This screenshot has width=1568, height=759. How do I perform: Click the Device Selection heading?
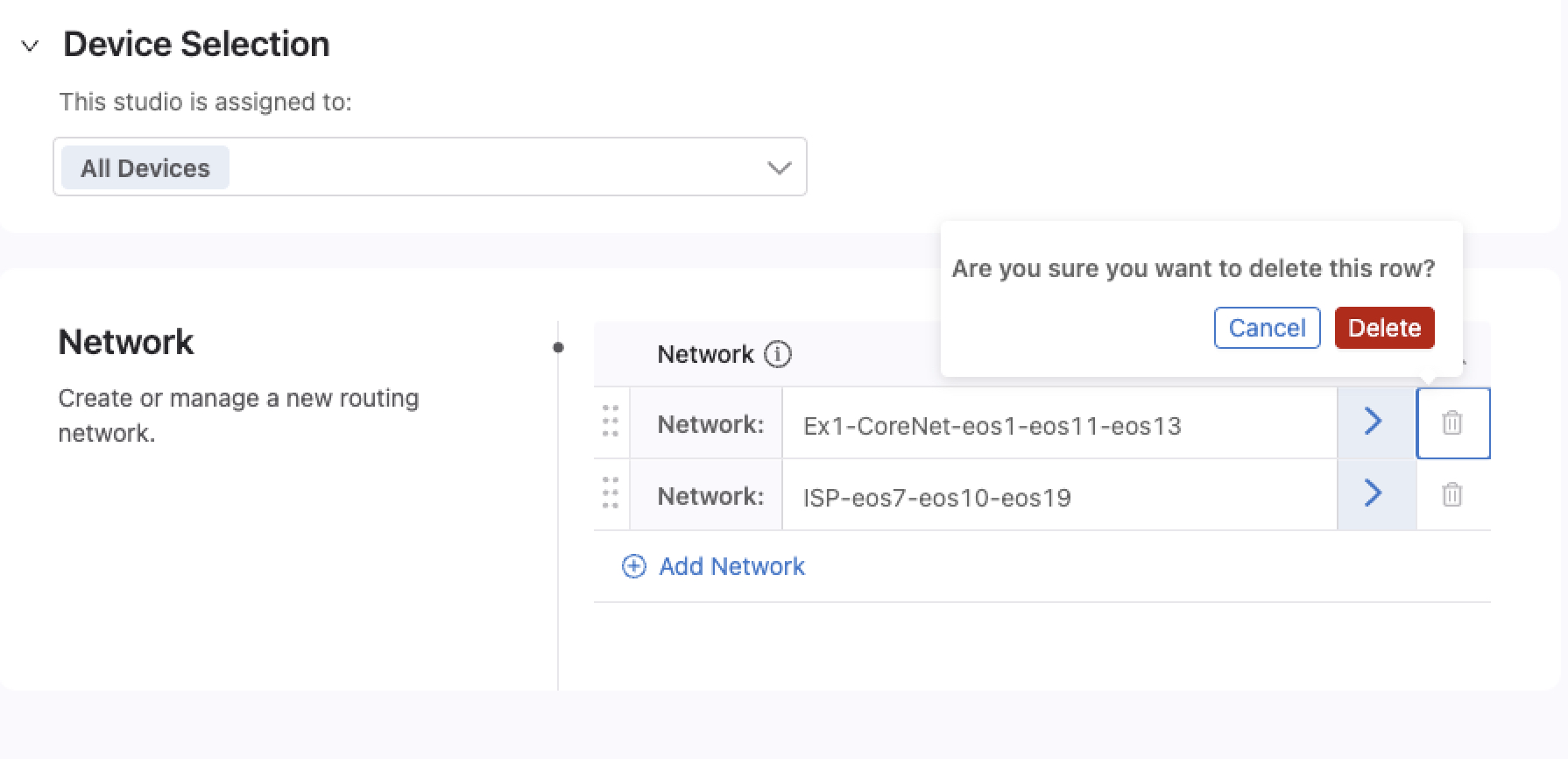coord(196,44)
